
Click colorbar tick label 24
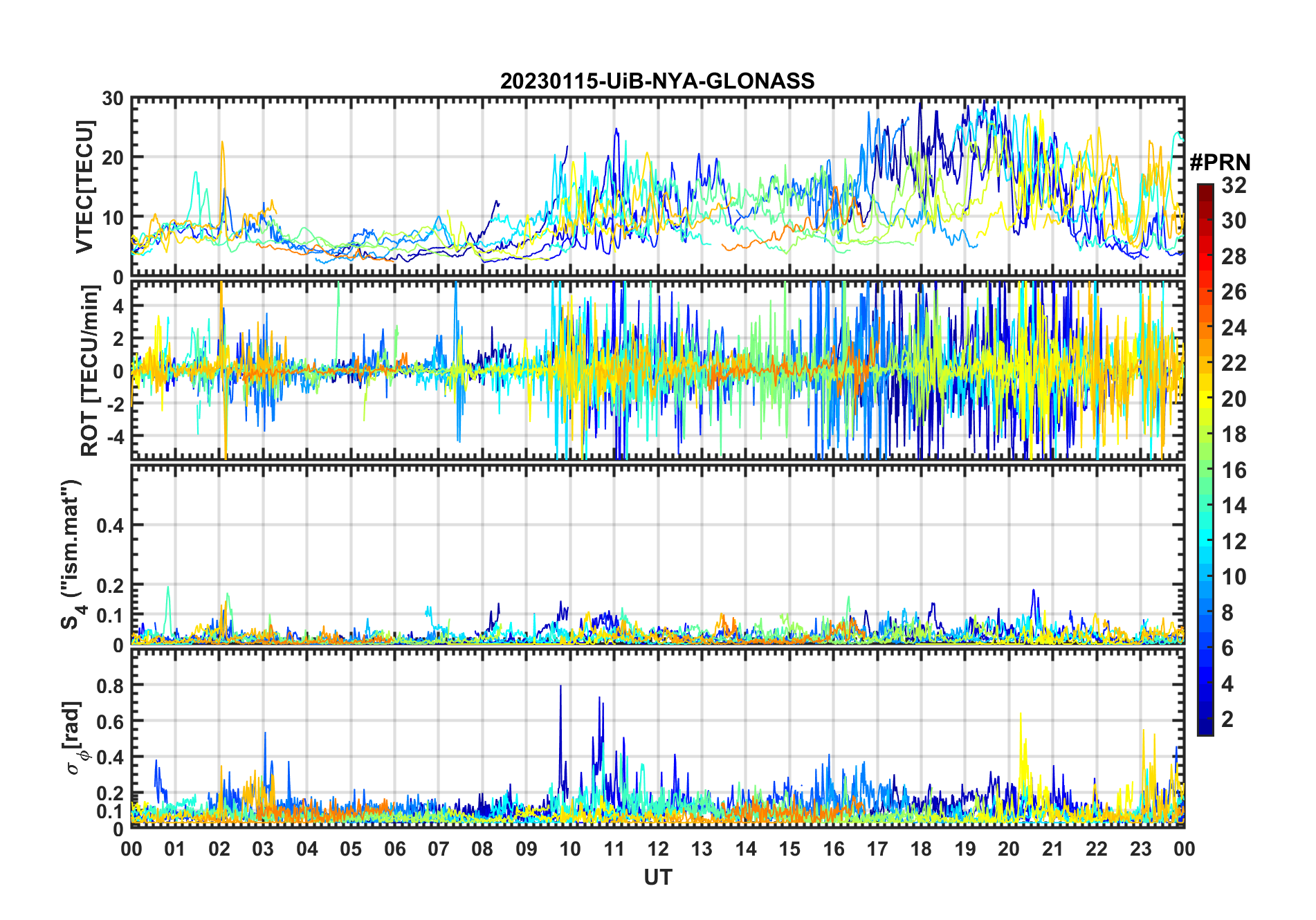pyautogui.click(x=1234, y=328)
